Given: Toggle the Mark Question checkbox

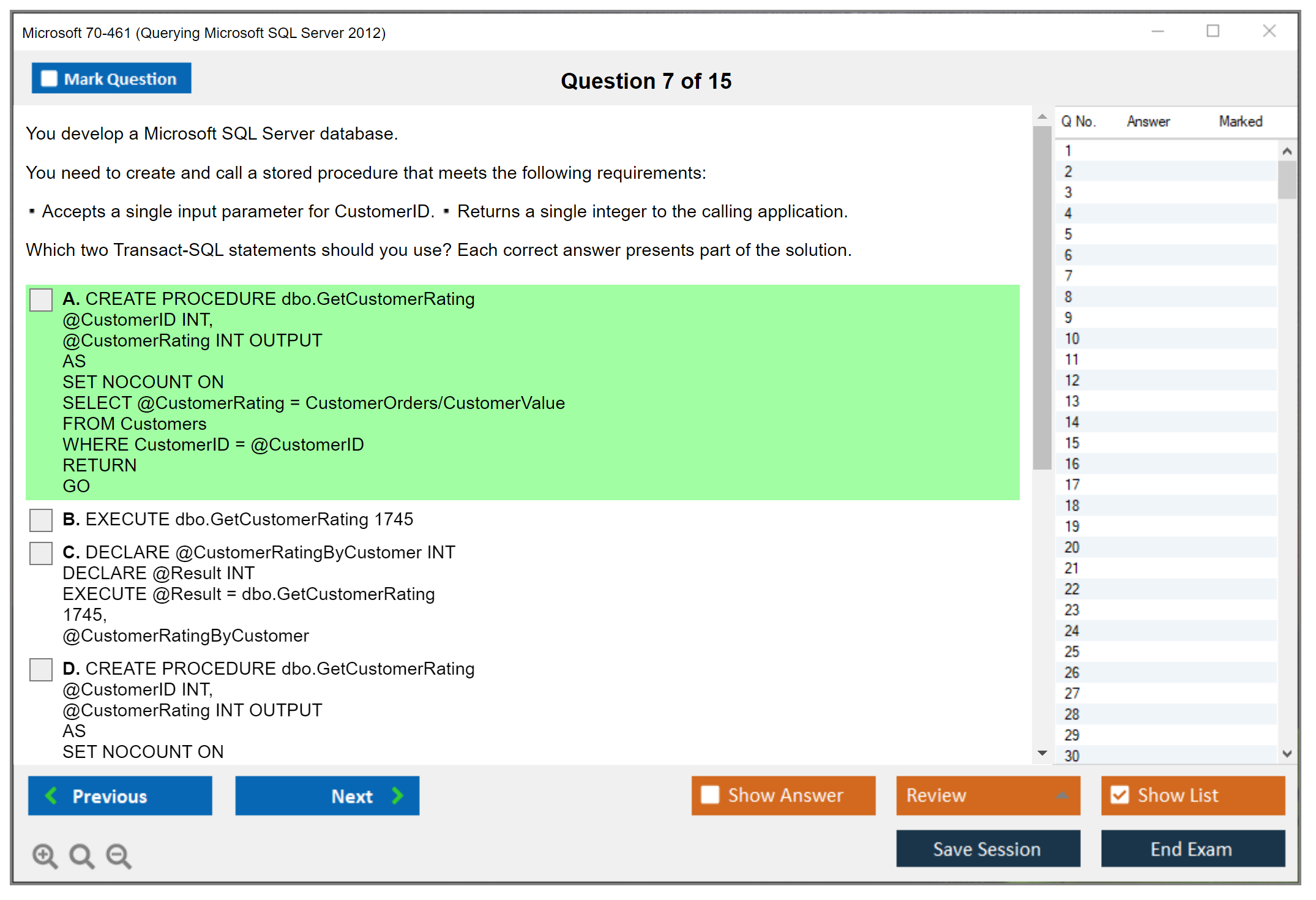Looking at the screenshot, I should pos(49,79).
